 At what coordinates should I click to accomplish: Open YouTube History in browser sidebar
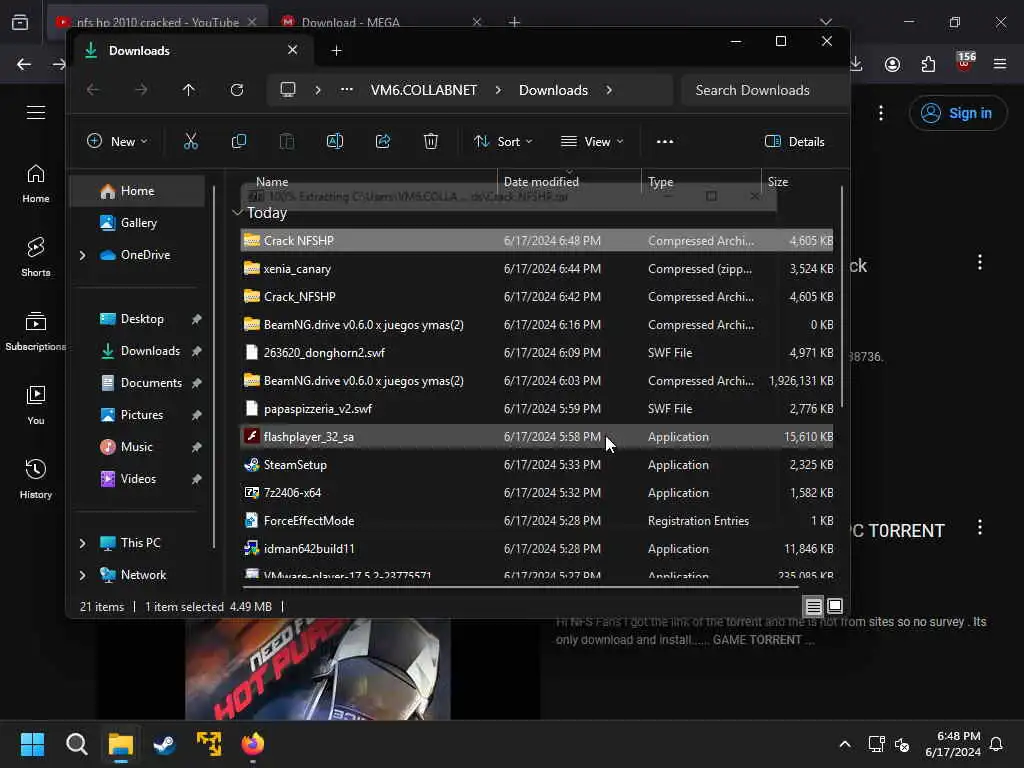click(x=36, y=479)
